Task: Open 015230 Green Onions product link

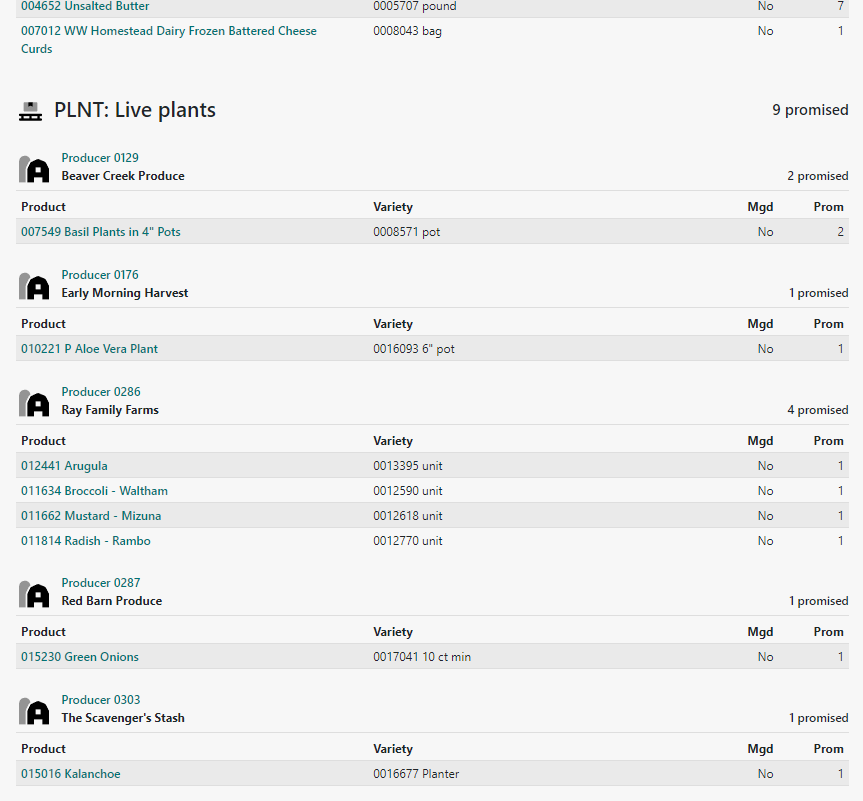Action: 80,657
